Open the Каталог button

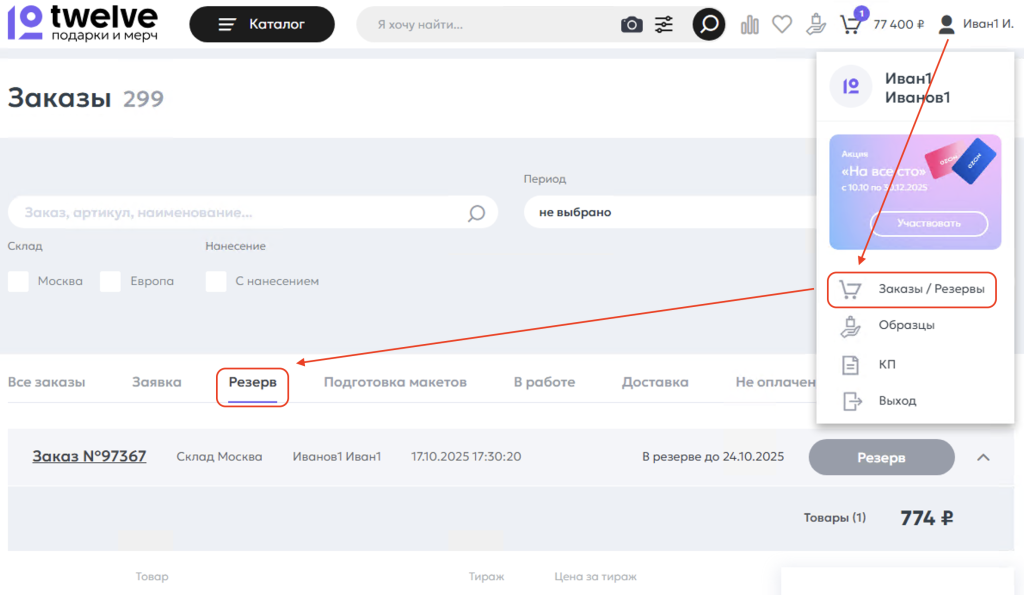pos(262,24)
